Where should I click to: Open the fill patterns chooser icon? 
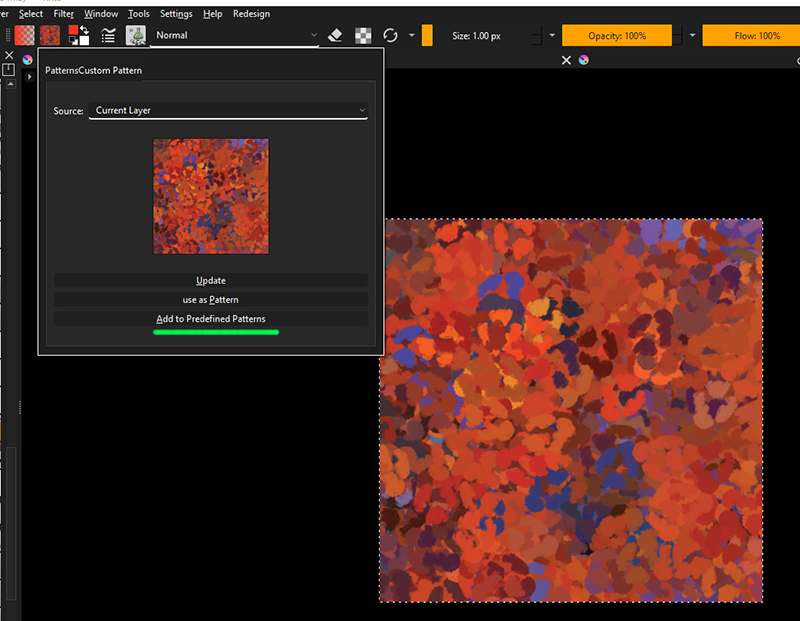50,35
